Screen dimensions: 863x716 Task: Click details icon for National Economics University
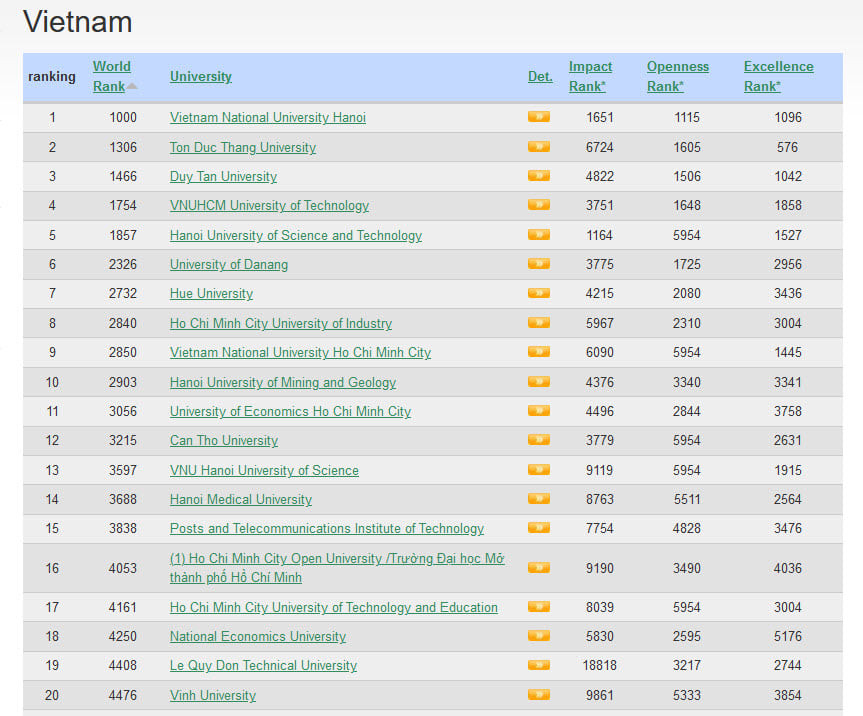point(538,636)
